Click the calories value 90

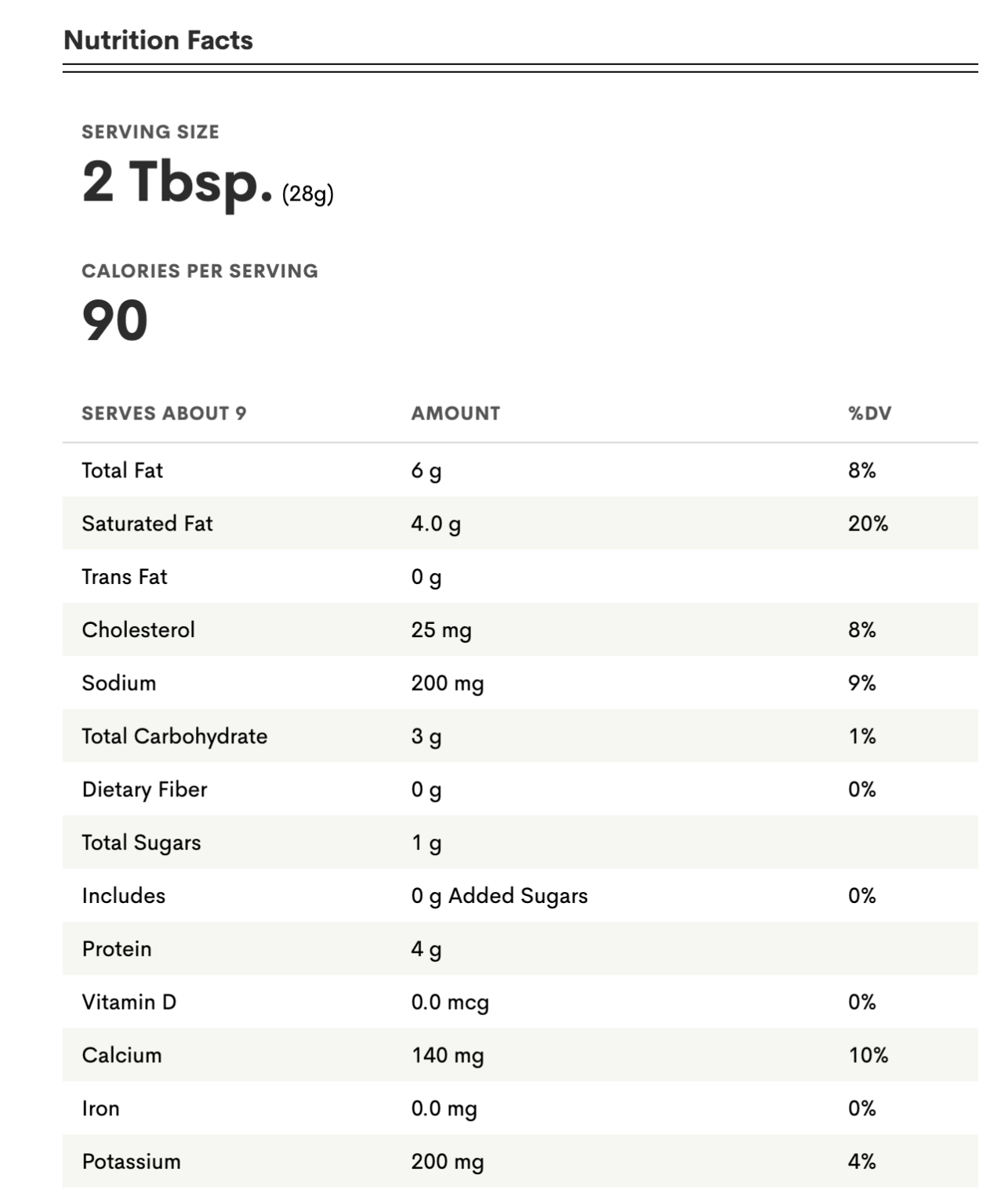[115, 321]
